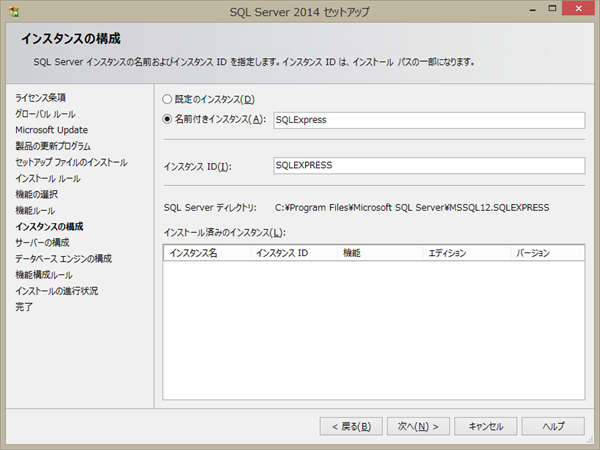This screenshot has height=450, width=600.
Task: Click the 戻る(B) back button
Action: (x=351, y=426)
